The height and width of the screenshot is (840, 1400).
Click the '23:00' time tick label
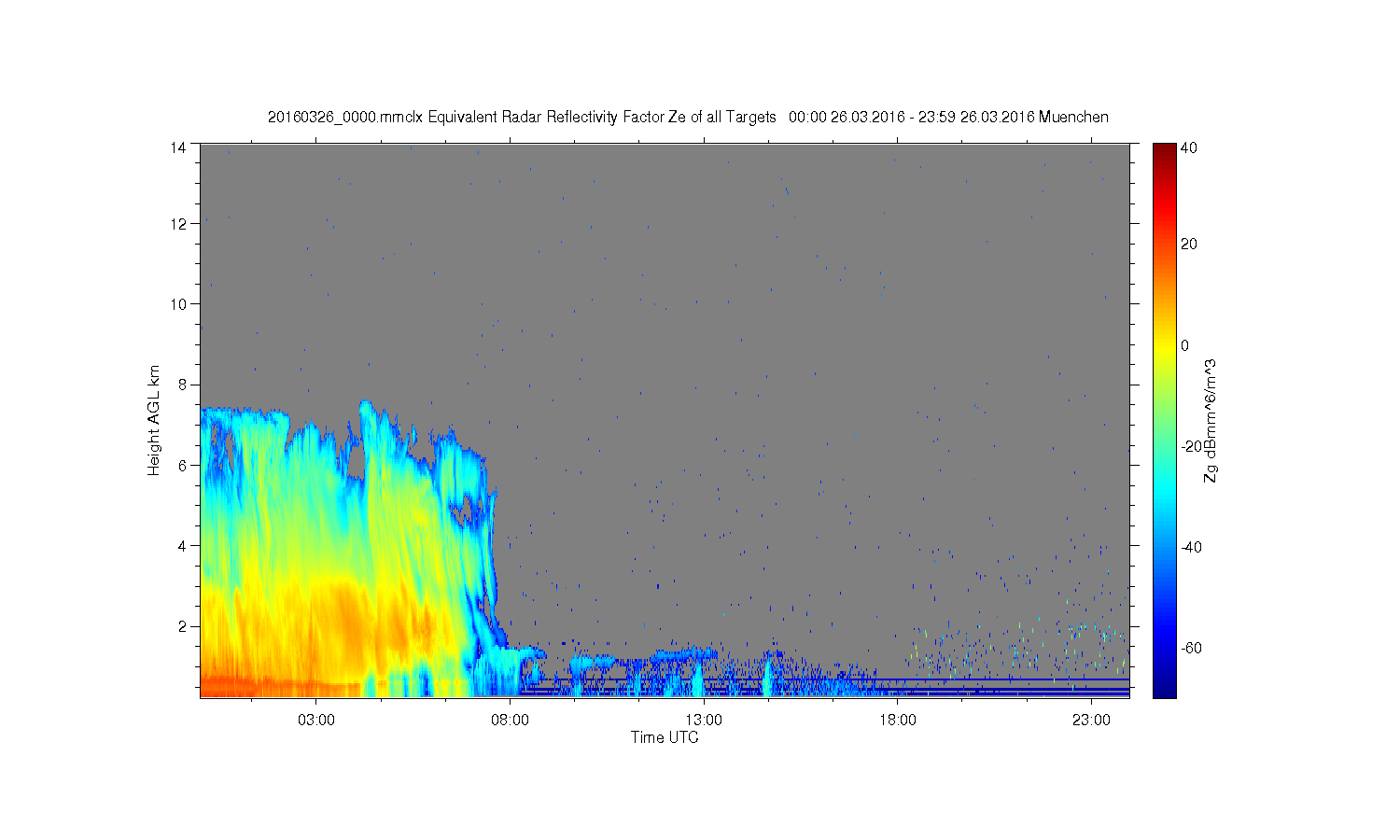(x=1091, y=721)
